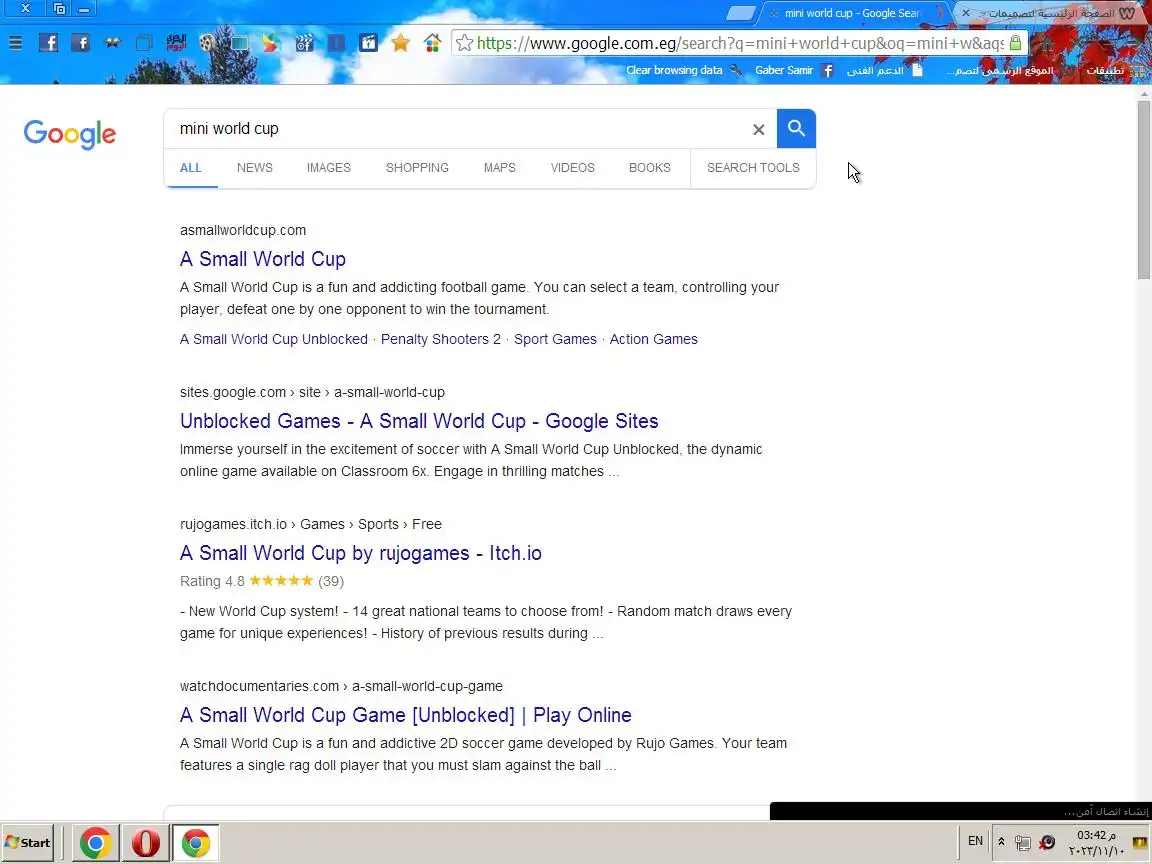The height and width of the screenshot is (864, 1152).
Task: Select the ALL search tab
Action: (190, 168)
